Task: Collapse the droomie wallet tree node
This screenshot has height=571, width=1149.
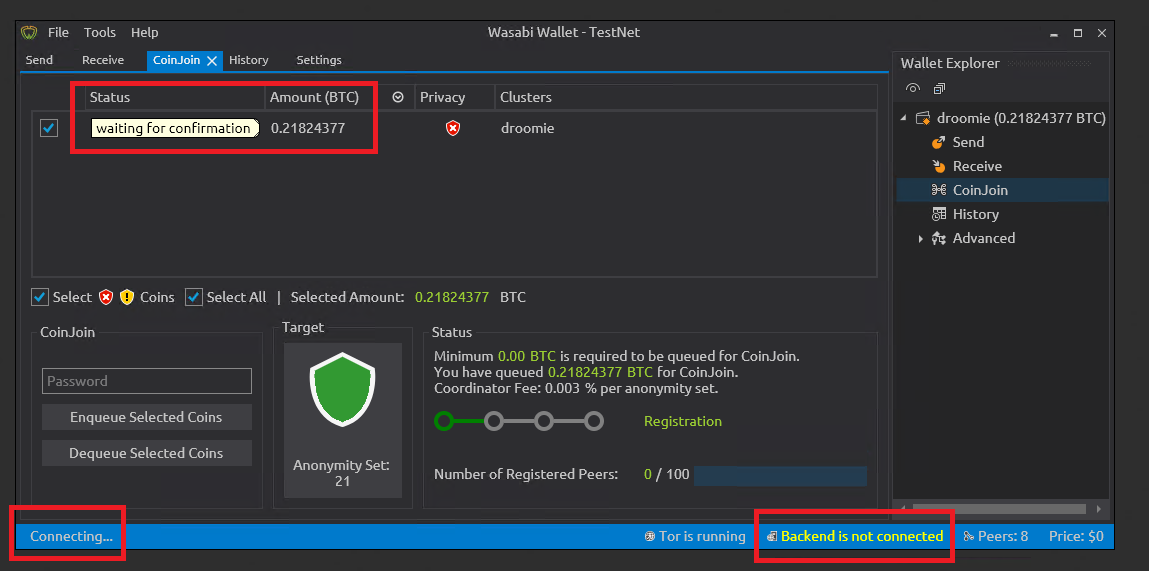Action: tap(903, 118)
